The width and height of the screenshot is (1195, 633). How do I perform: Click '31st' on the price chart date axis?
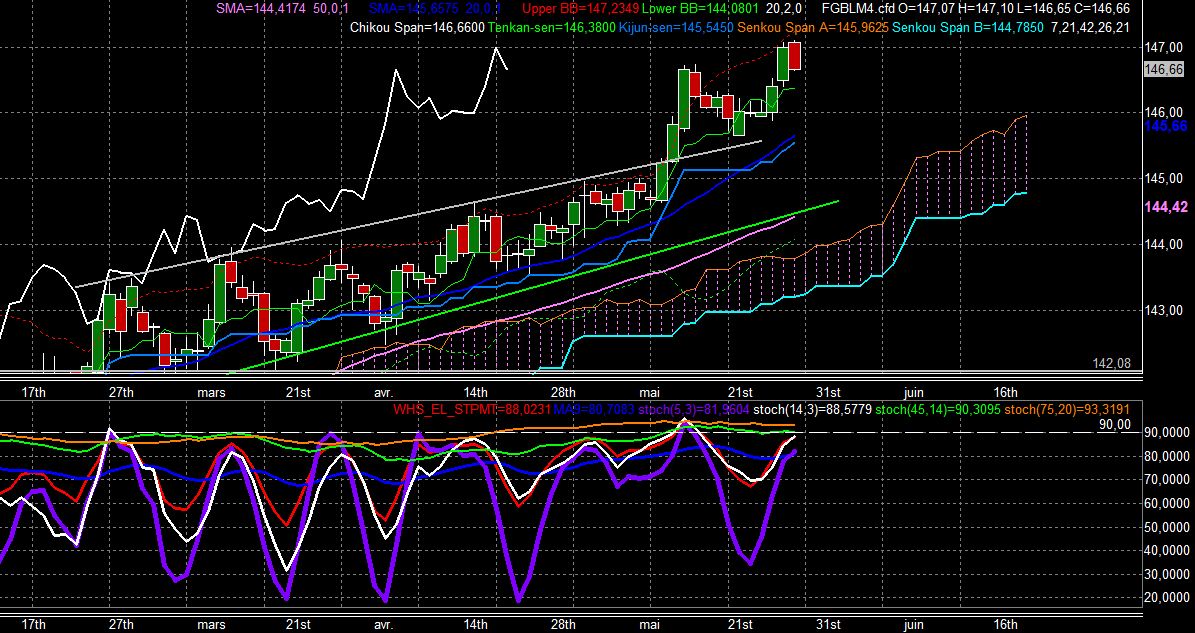[x=829, y=392]
